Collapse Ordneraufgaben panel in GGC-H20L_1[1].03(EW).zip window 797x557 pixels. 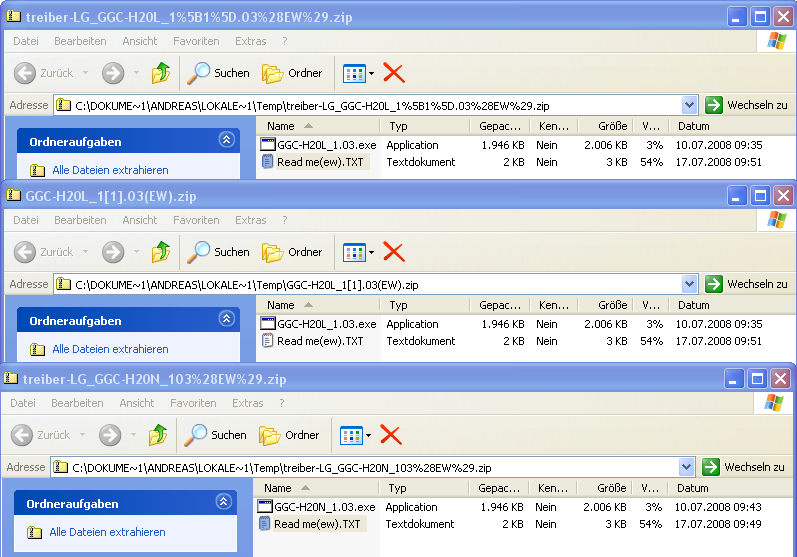(x=226, y=319)
